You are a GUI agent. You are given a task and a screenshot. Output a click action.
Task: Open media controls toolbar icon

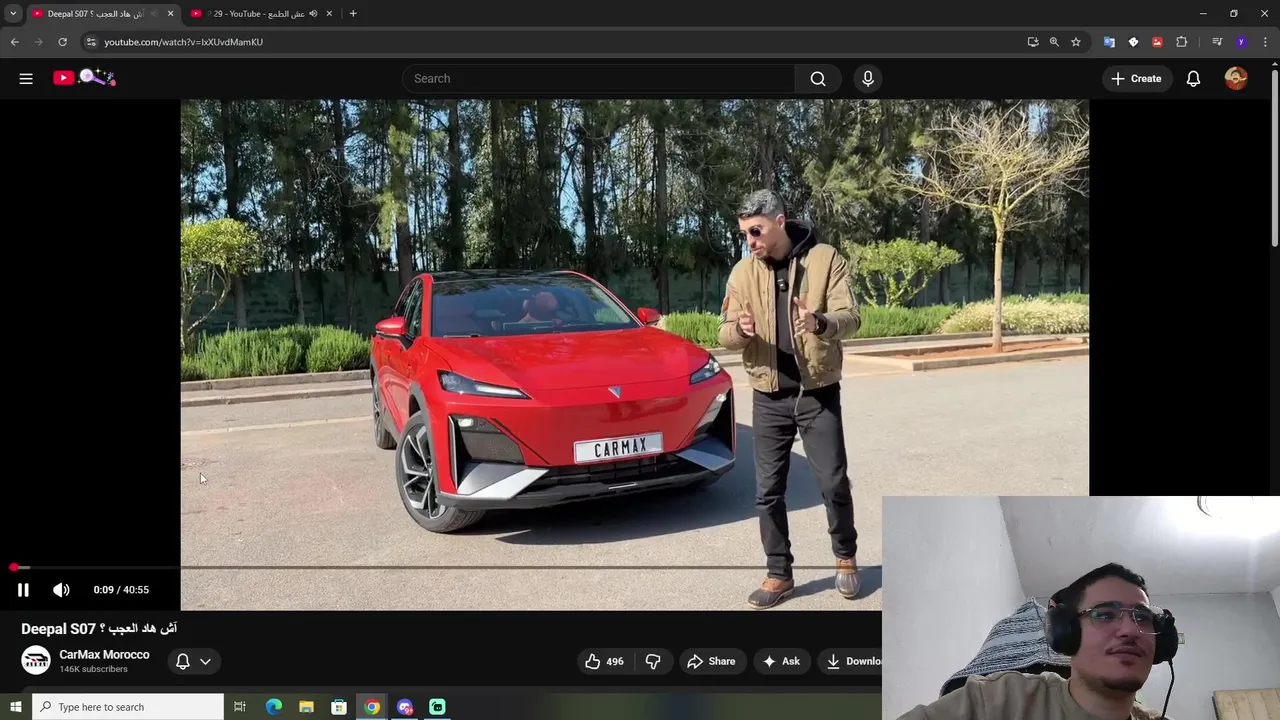pyautogui.click(x=1217, y=42)
